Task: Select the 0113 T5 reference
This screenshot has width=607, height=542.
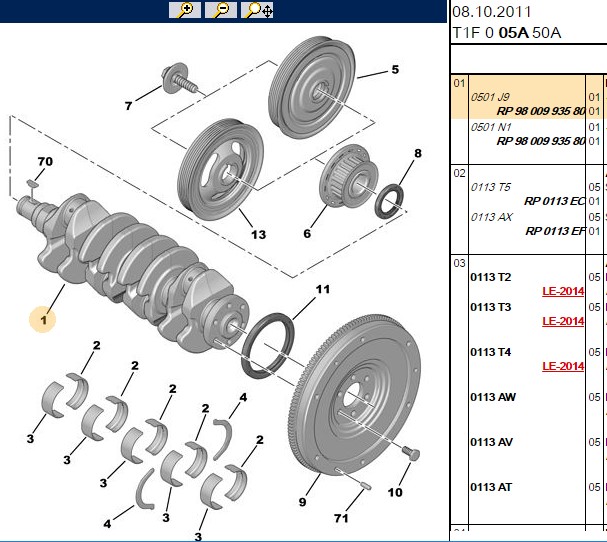Action: (x=490, y=187)
